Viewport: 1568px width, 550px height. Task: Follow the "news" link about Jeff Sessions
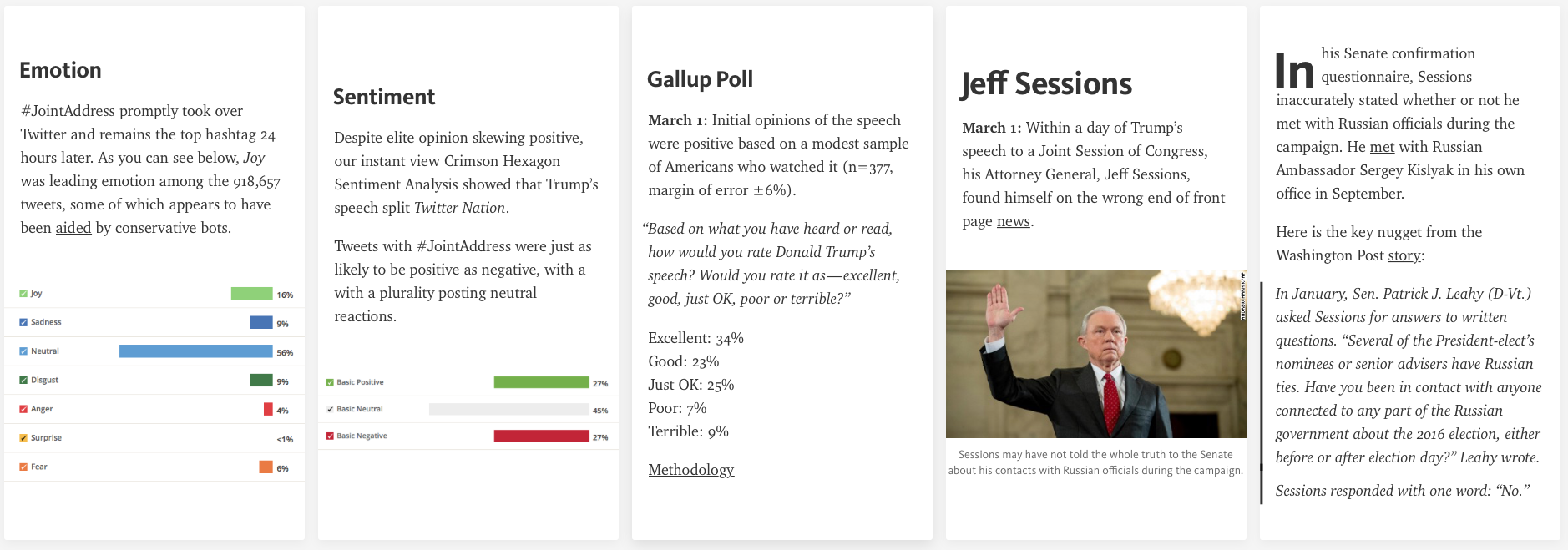[x=1013, y=221]
